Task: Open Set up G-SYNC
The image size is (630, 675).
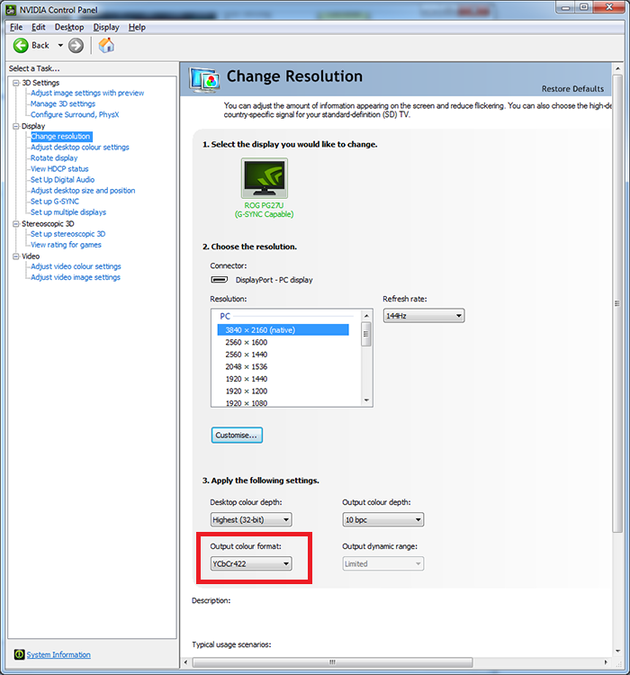Action: pyautogui.click(x=55, y=201)
